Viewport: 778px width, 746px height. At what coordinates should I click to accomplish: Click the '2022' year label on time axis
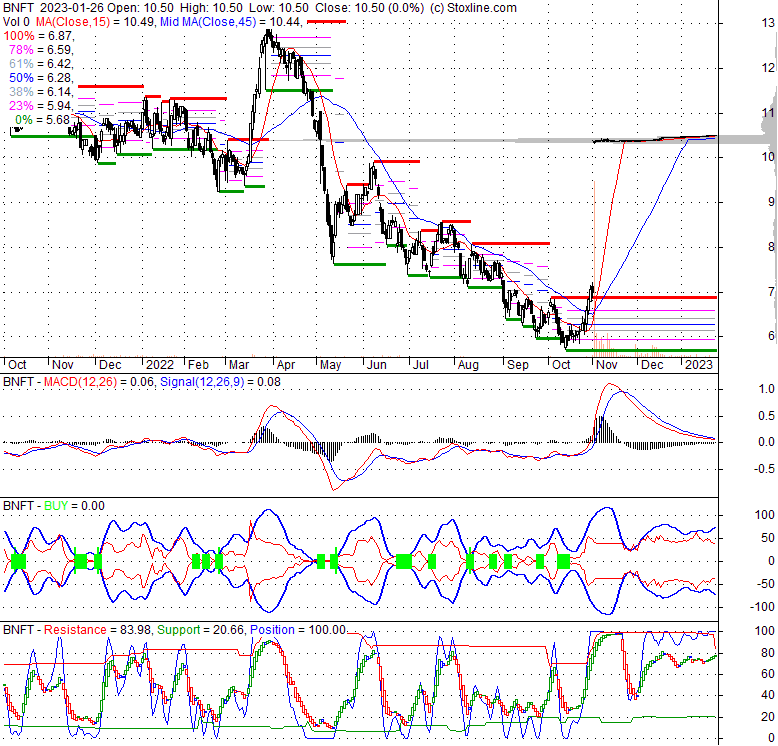160,365
